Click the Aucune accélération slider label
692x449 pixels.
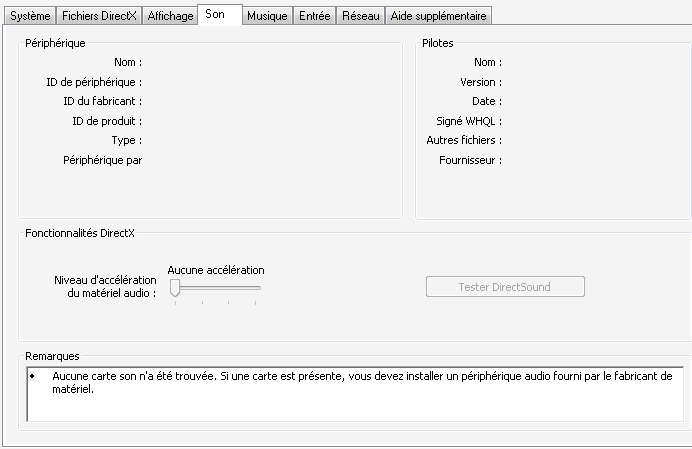coord(216,270)
